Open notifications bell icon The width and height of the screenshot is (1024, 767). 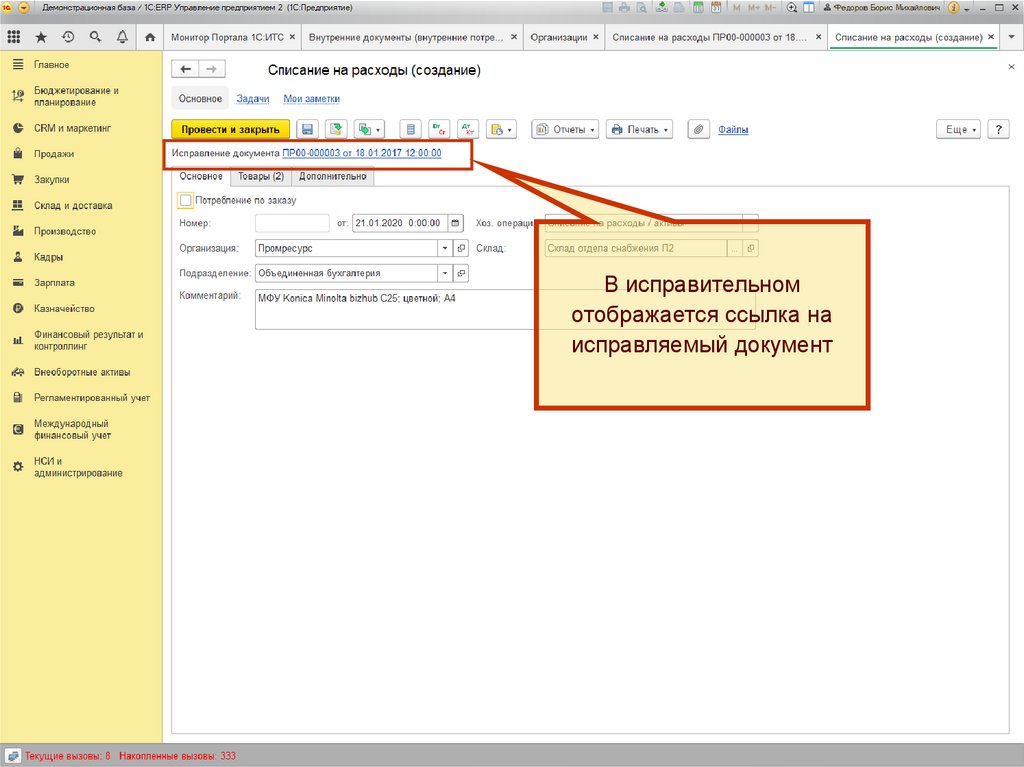[x=122, y=37]
